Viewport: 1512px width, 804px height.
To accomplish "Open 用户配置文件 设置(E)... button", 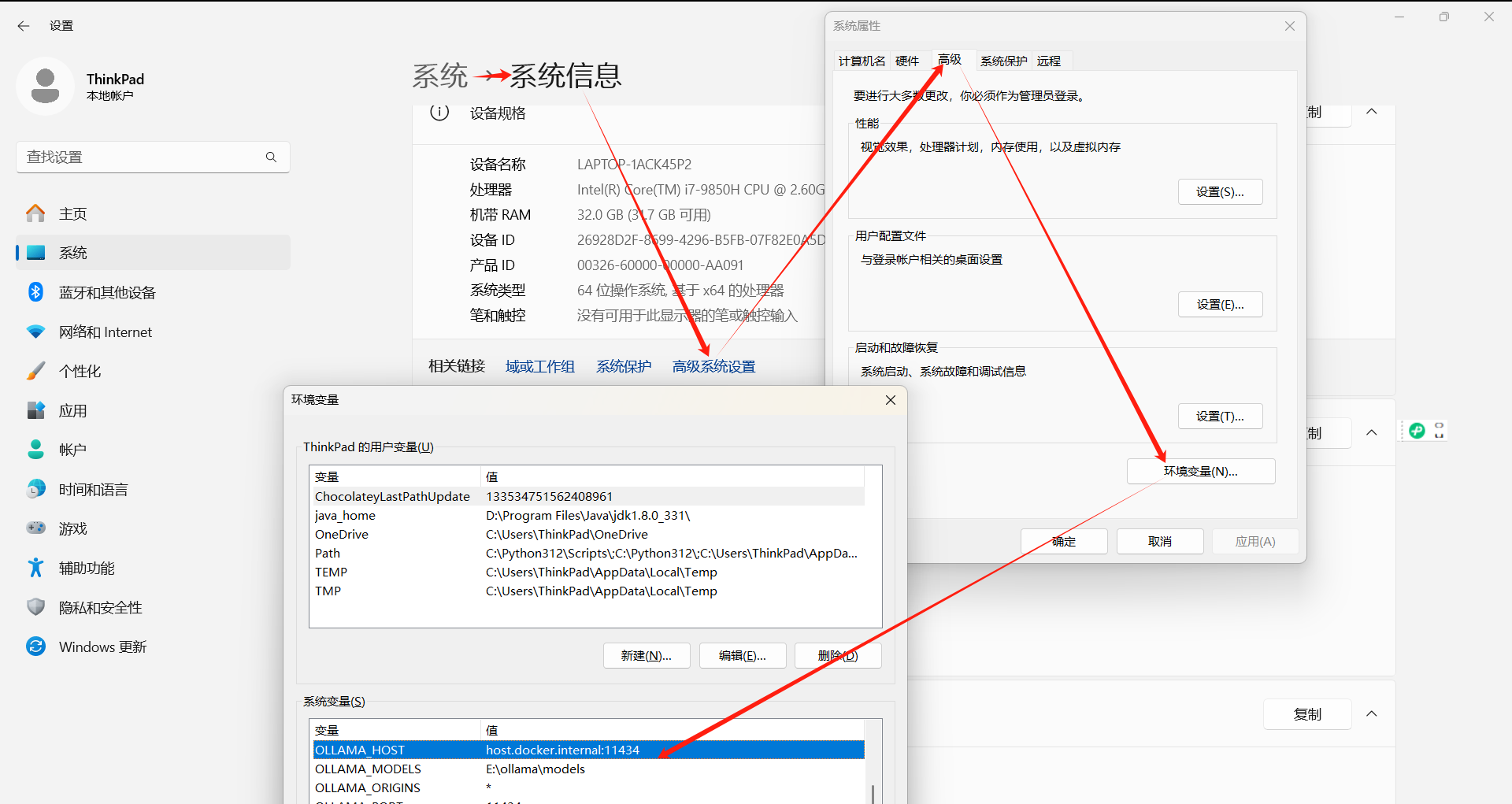I will pyautogui.click(x=1220, y=305).
